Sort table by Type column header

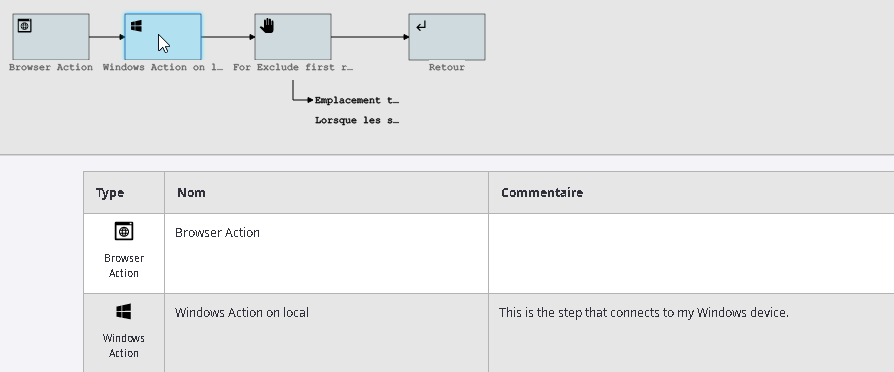click(x=124, y=193)
